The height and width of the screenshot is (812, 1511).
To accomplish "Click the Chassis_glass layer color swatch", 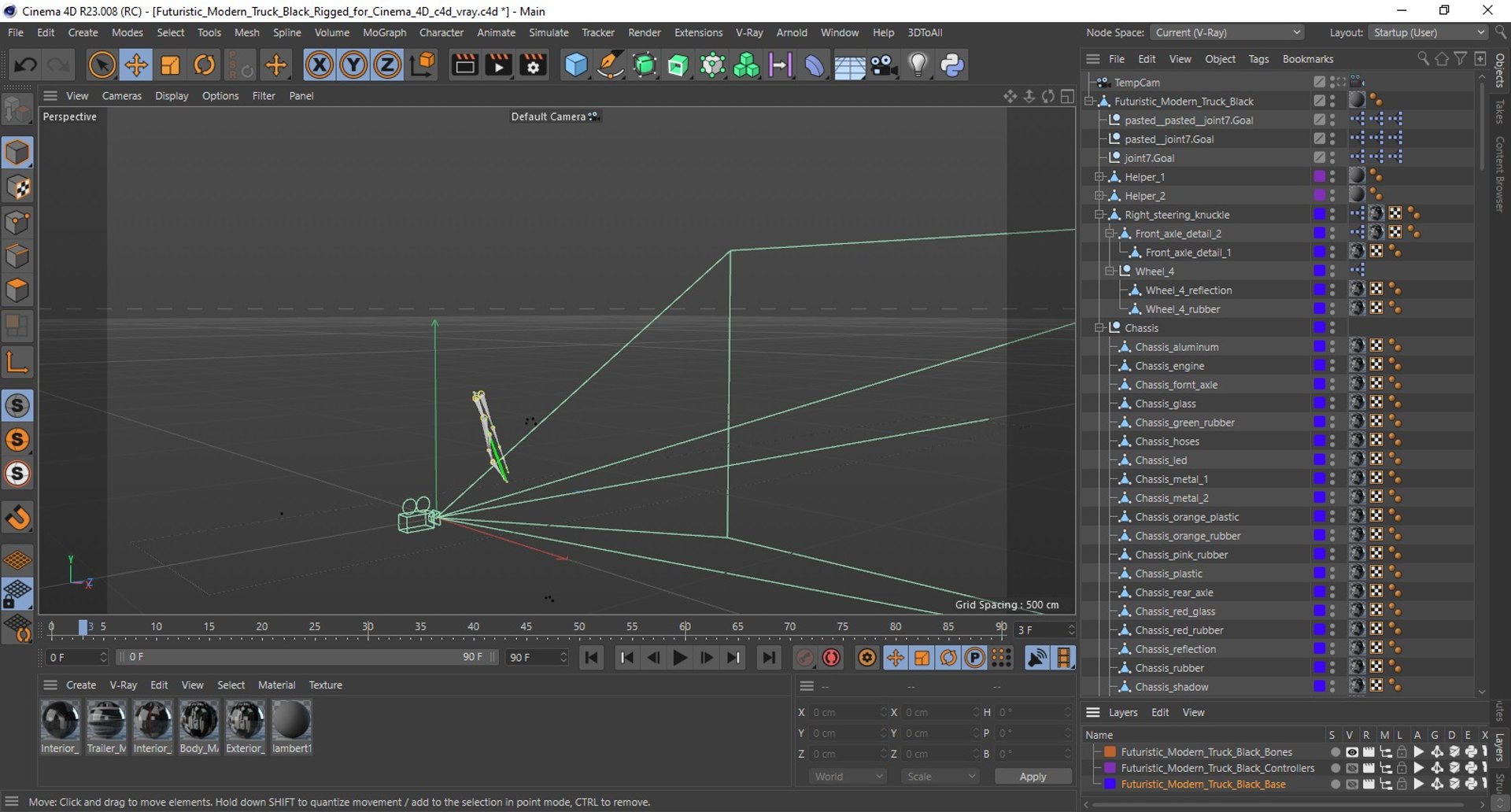I will pos(1319,404).
